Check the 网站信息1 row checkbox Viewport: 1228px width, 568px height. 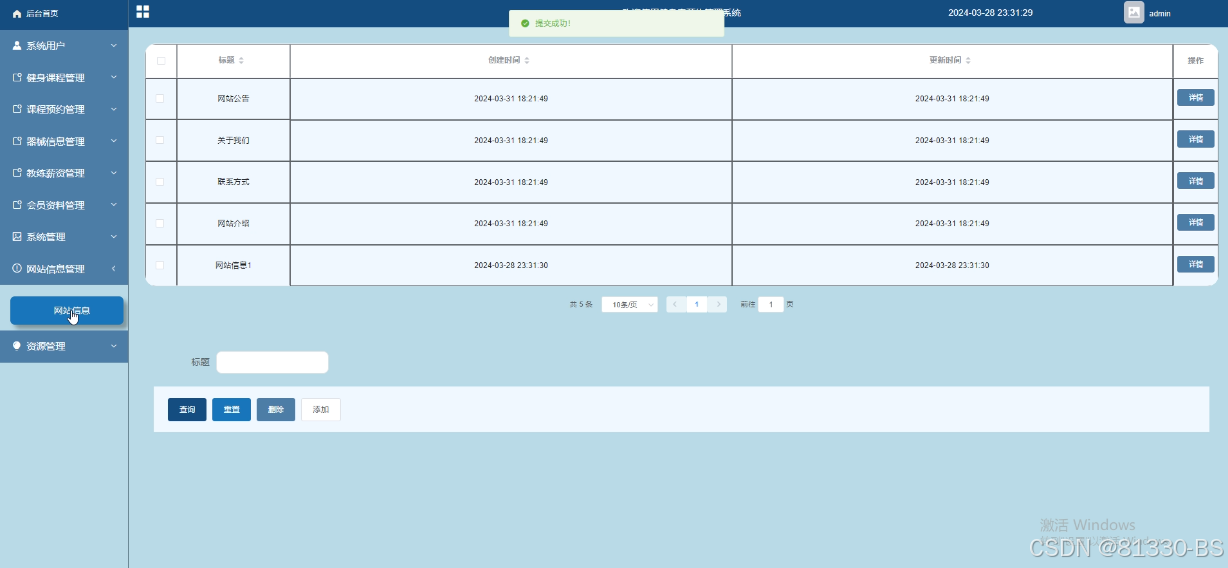[160, 265]
